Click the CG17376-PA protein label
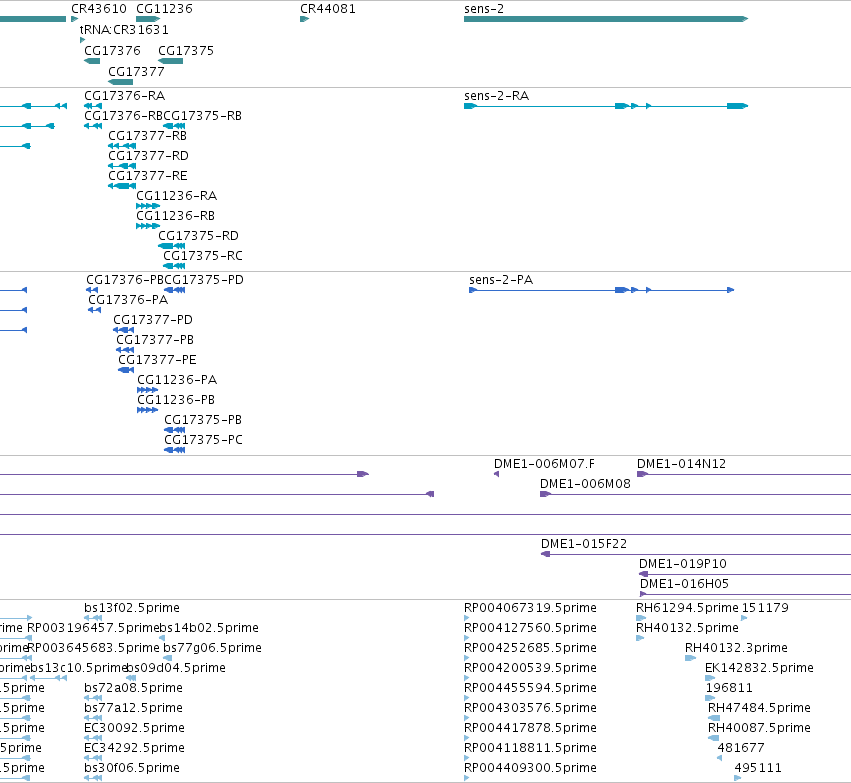Image resolution: width=851 pixels, height=783 pixels. point(128,300)
